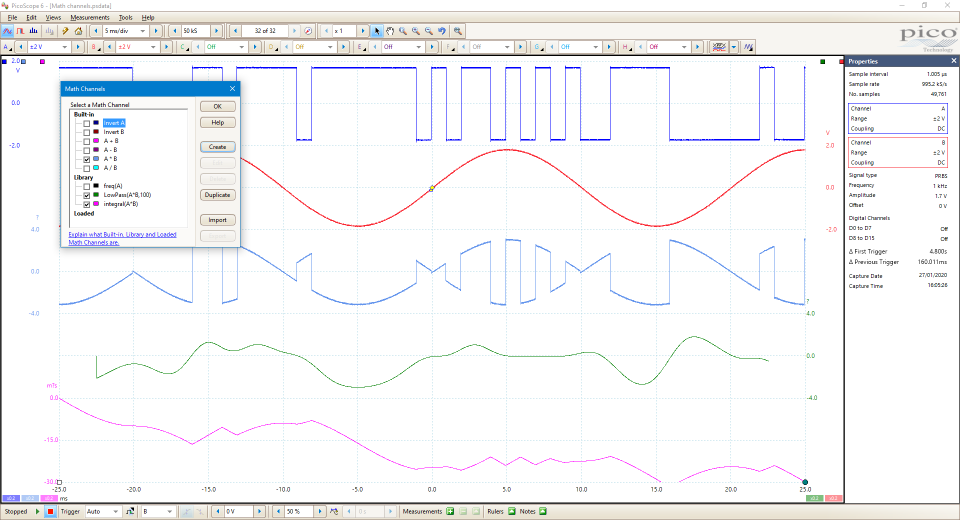The height and width of the screenshot is (520, 960).
Task: Open Channel D Off range dropdown
Action: click(x=330, y=47)
